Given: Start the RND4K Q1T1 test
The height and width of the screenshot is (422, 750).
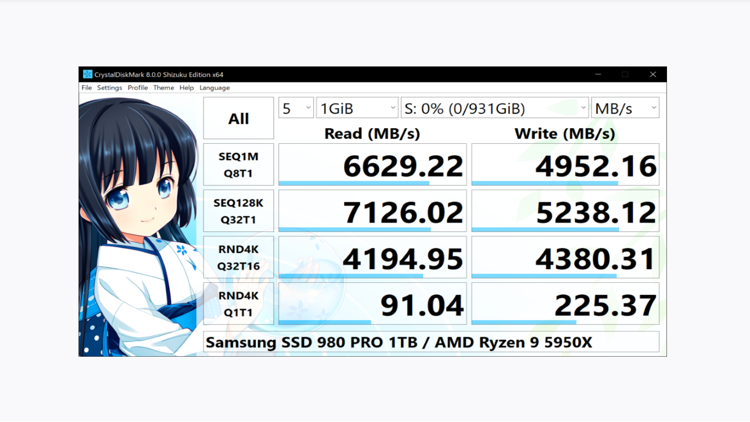Looking at the screenshot, I should (238, 304).
